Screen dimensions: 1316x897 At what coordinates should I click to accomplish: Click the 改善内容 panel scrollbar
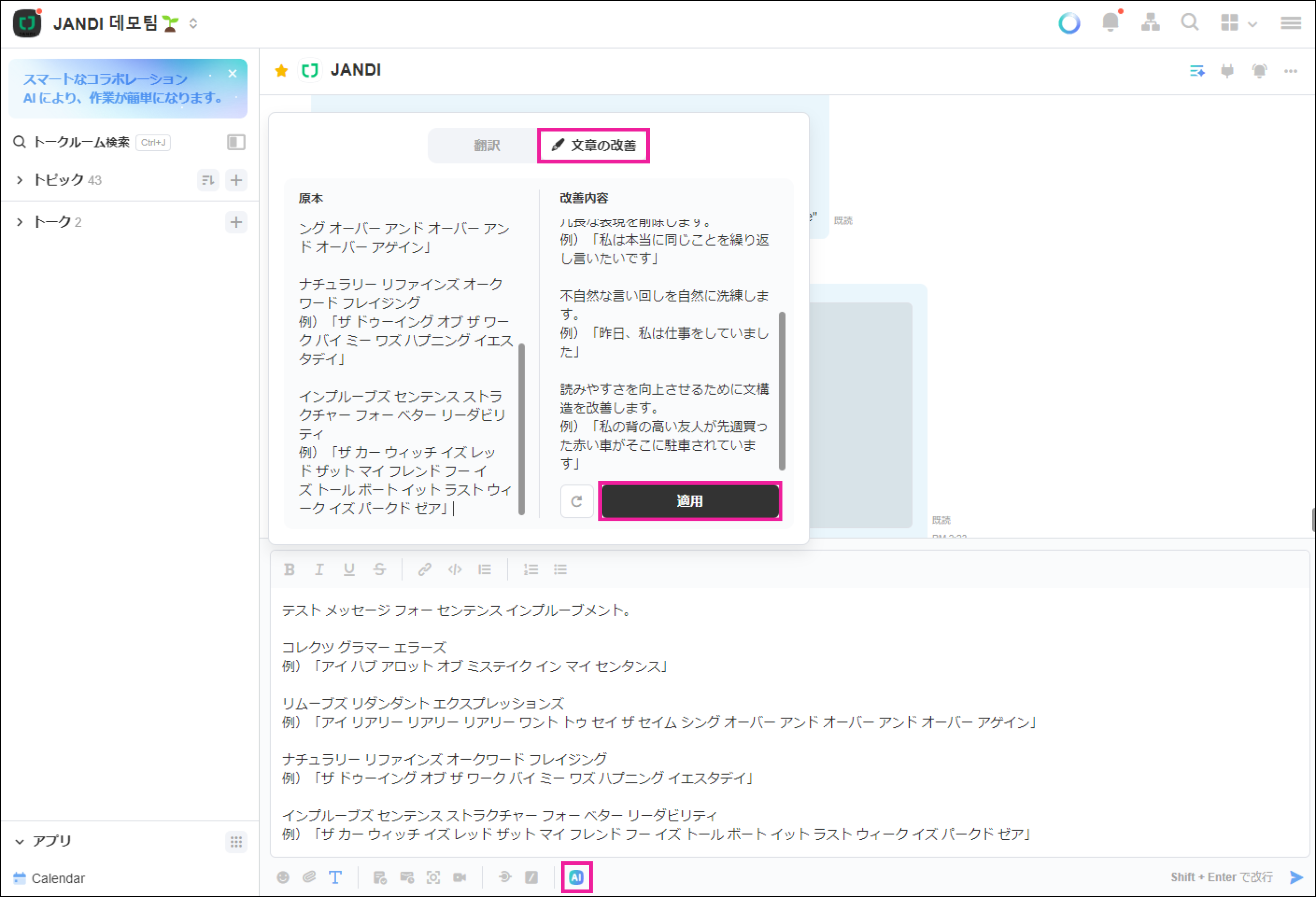782,391
